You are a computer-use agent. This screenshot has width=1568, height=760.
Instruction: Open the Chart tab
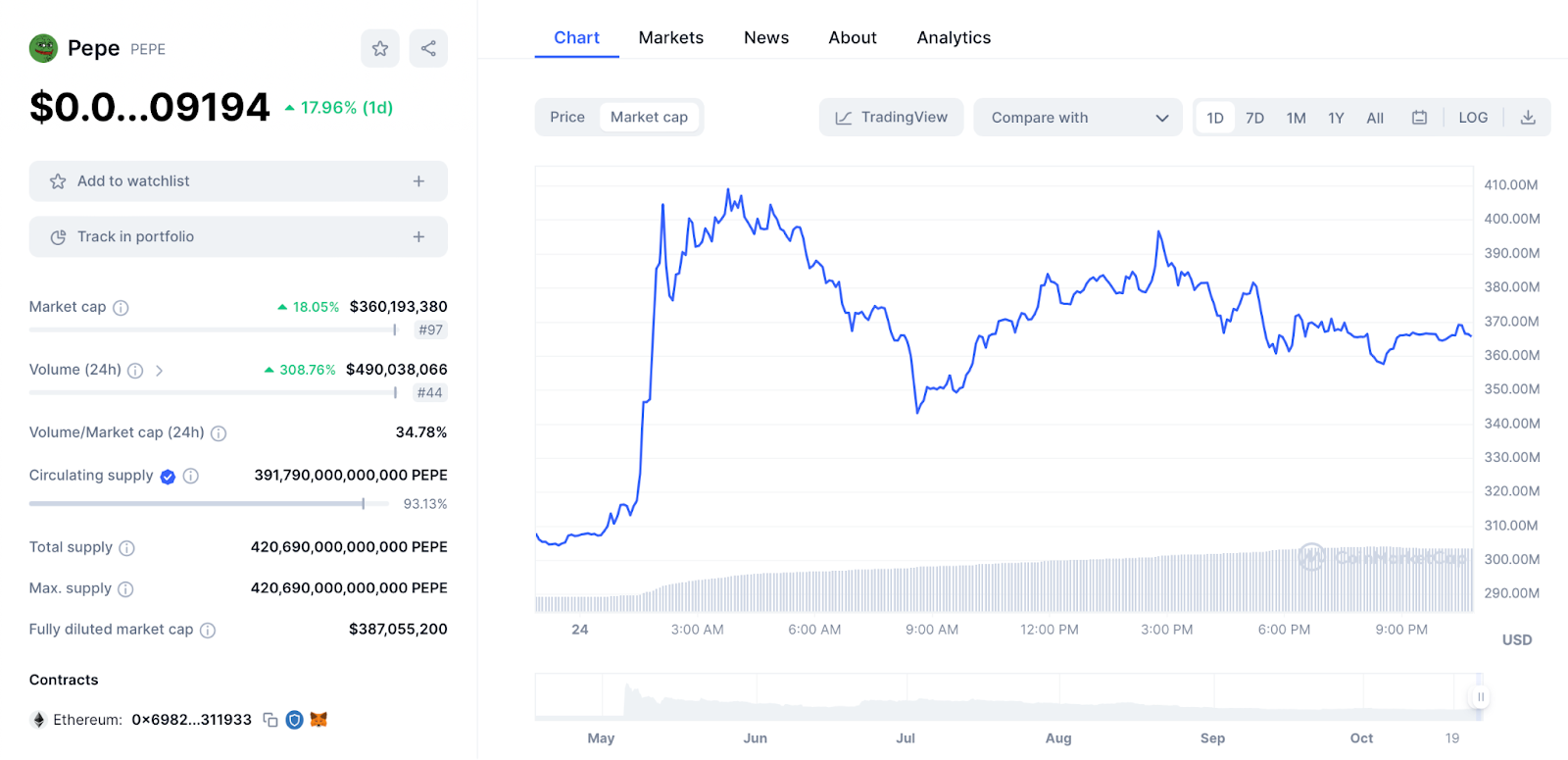pos(576,38)
